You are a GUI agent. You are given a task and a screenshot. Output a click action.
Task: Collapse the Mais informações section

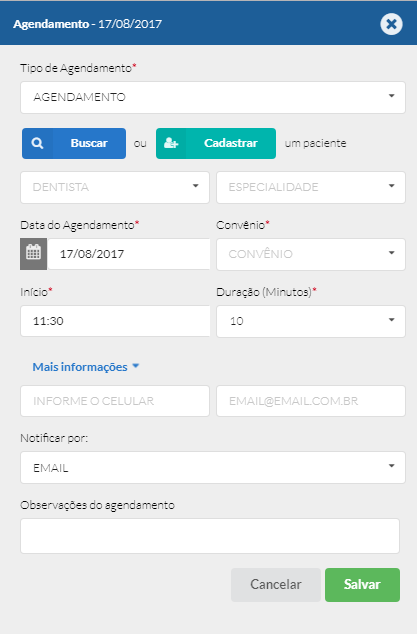coord(86,367)
